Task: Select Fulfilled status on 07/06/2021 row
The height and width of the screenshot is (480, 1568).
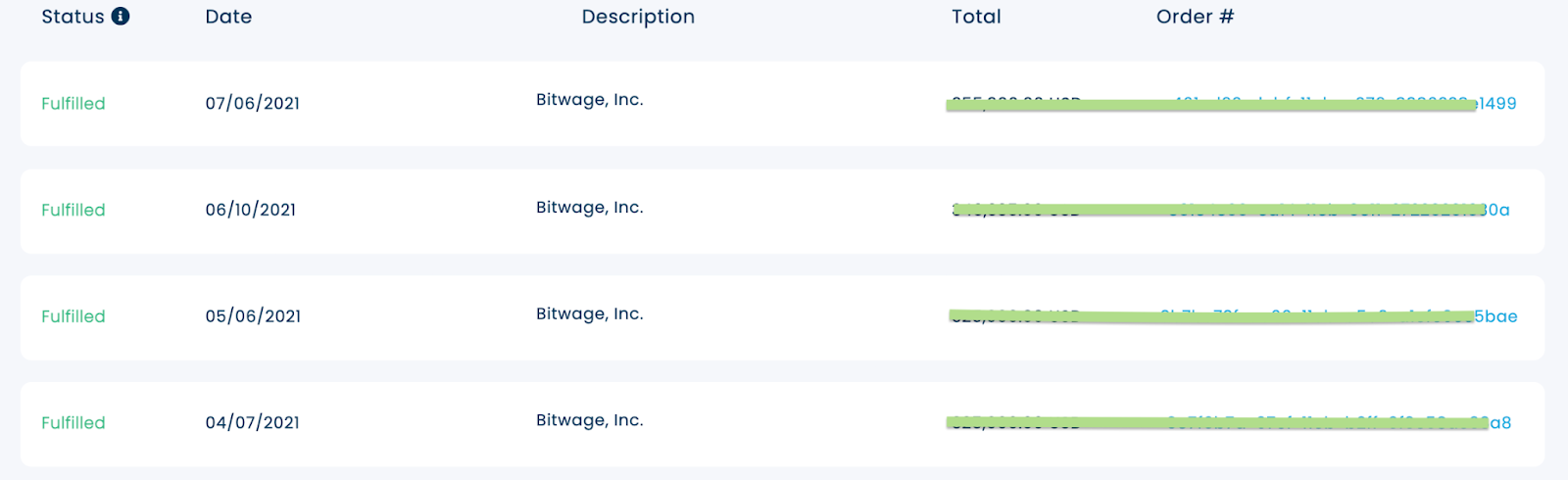Action: coord(73,104)
